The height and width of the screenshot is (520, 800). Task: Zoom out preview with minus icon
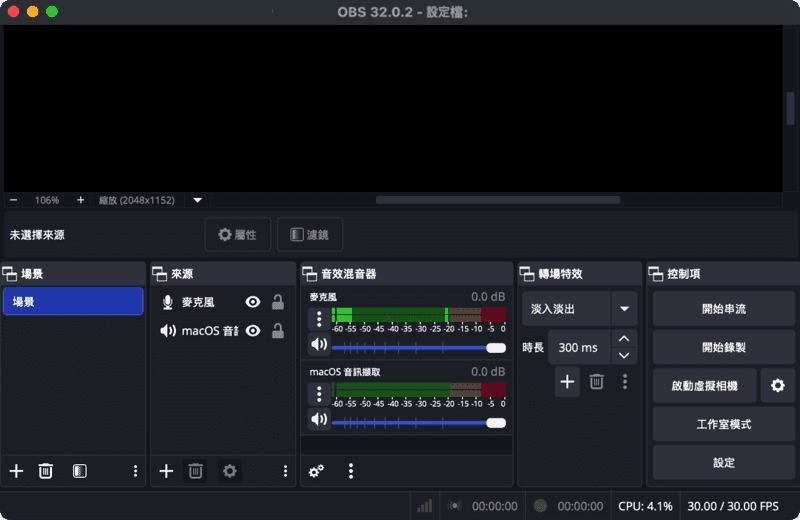14,200
